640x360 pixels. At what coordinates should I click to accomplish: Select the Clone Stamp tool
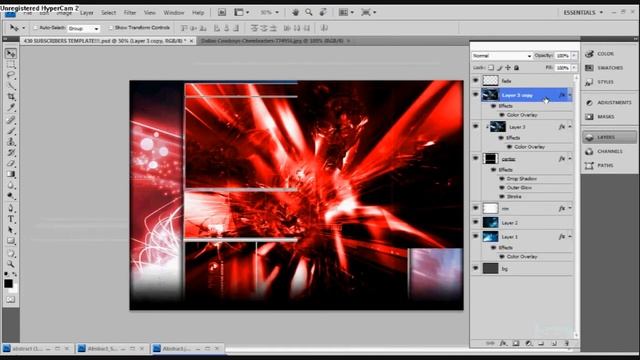pos(11,142)
